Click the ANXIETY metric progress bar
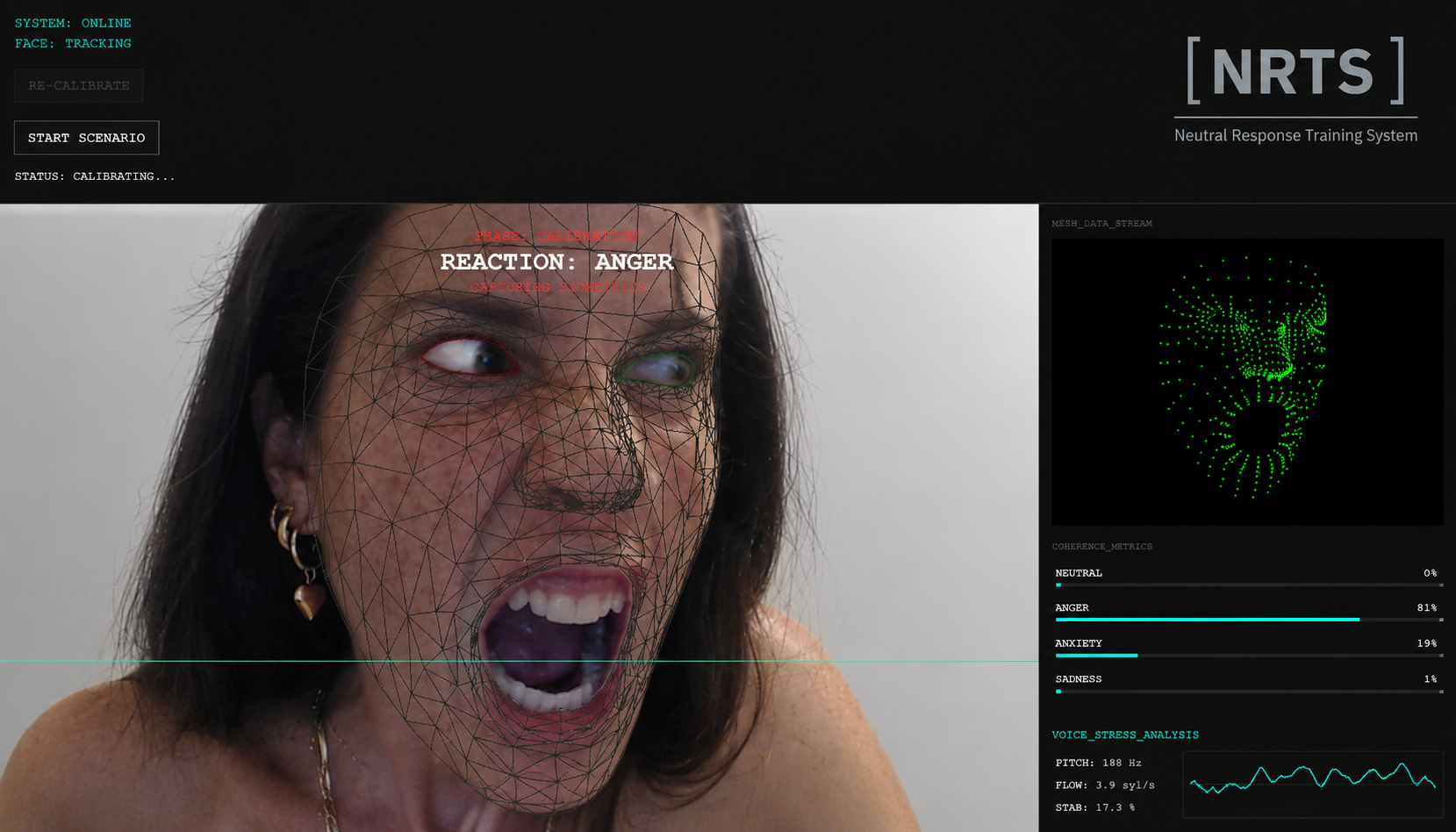1456x832 pixels. (1249, 656)
